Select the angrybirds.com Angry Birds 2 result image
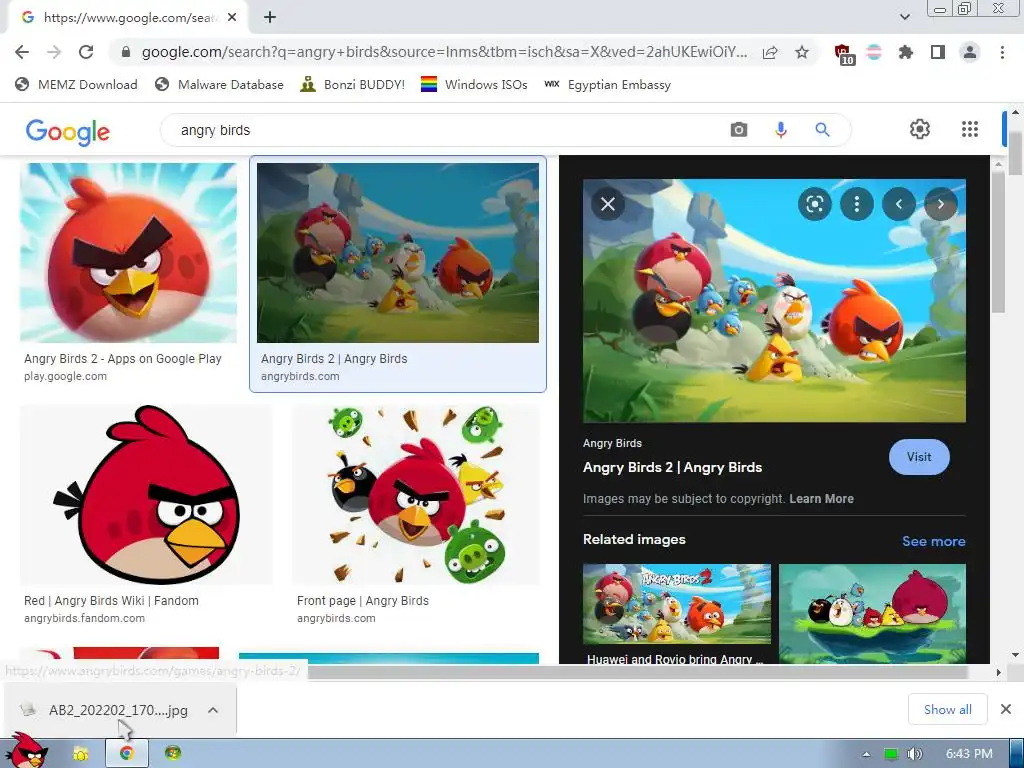Screen dimensions: 1024x768 coord(398,253)
